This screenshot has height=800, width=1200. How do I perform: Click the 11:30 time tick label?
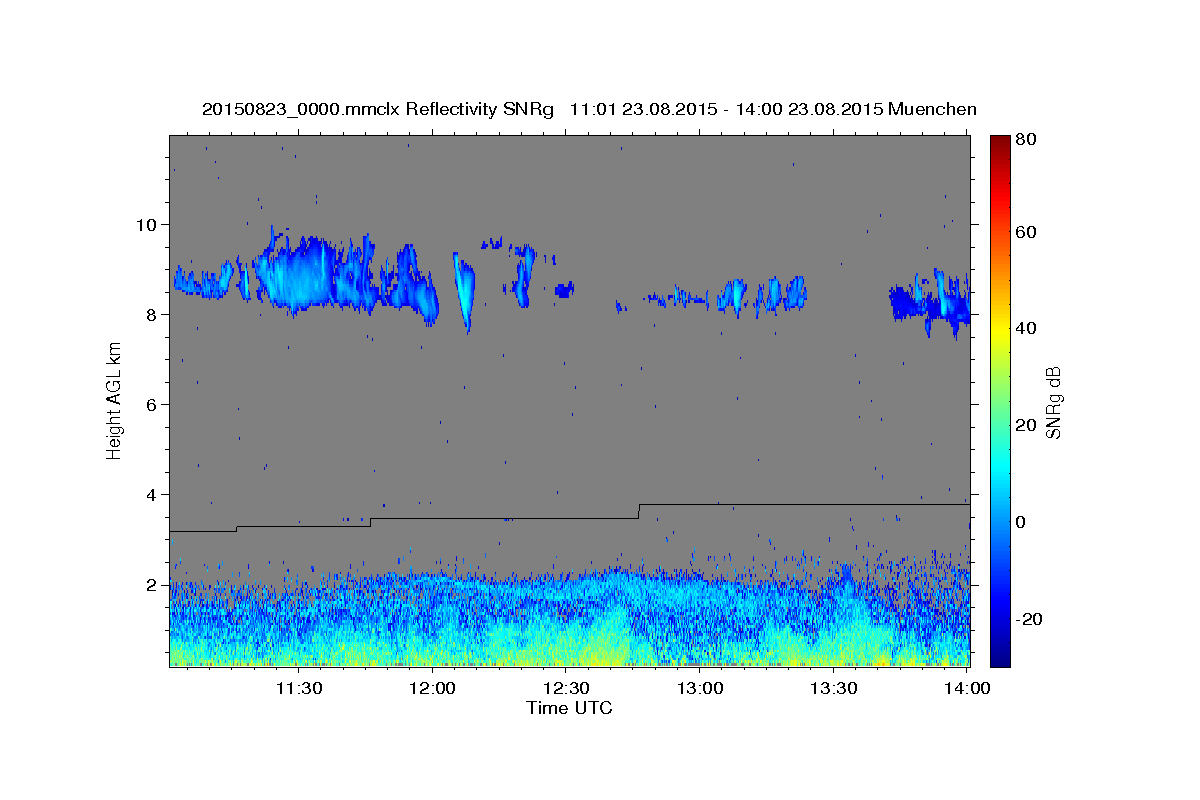tap(298, 688)
